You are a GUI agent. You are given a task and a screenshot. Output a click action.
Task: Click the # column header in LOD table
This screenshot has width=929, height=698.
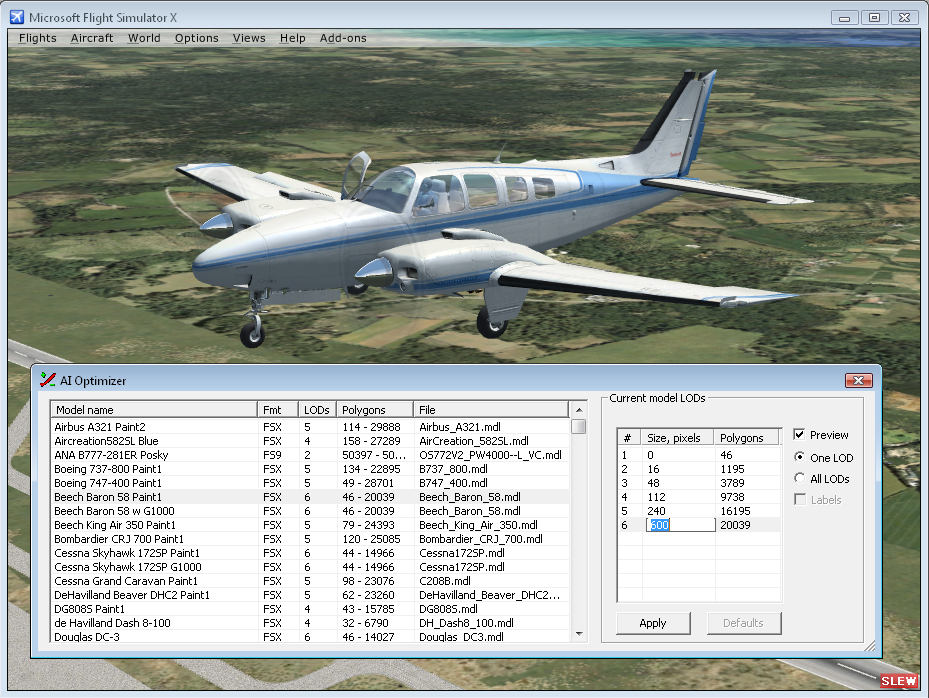(x=630, y=437)
